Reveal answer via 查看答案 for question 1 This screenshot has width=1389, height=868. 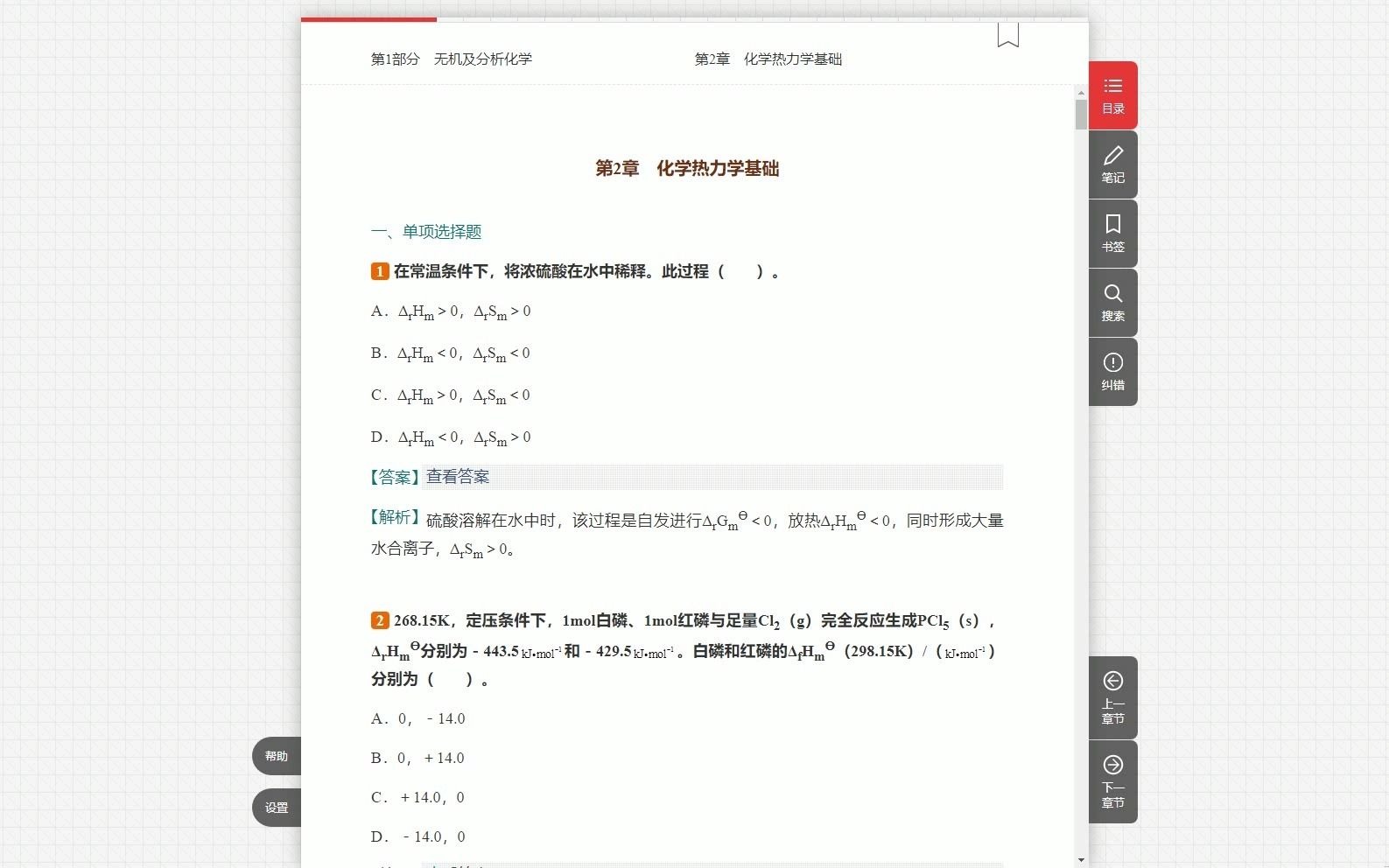click(x=458, y=477)
